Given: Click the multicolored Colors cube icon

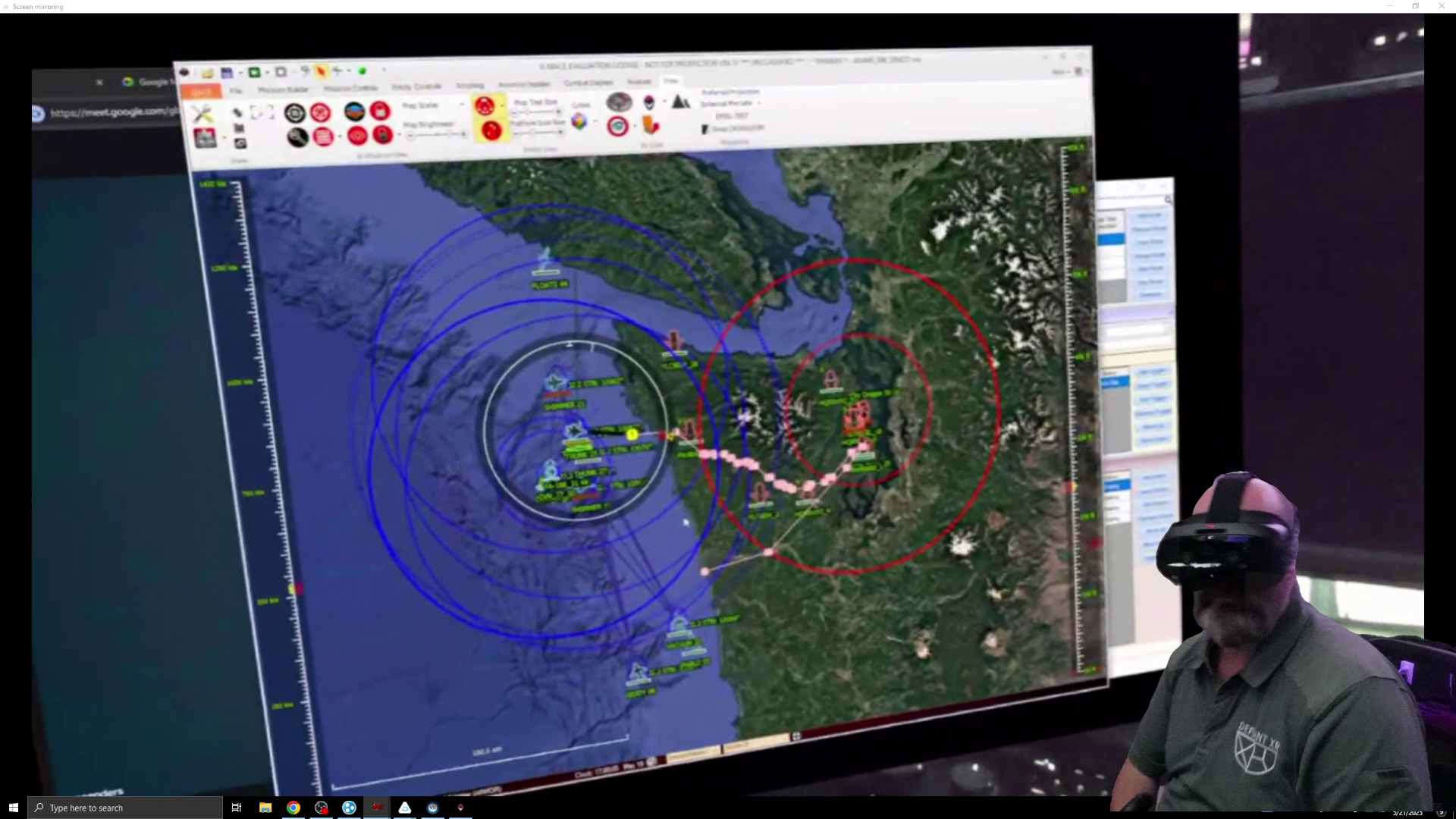Looking at the screenshot, I should point(579,121).
